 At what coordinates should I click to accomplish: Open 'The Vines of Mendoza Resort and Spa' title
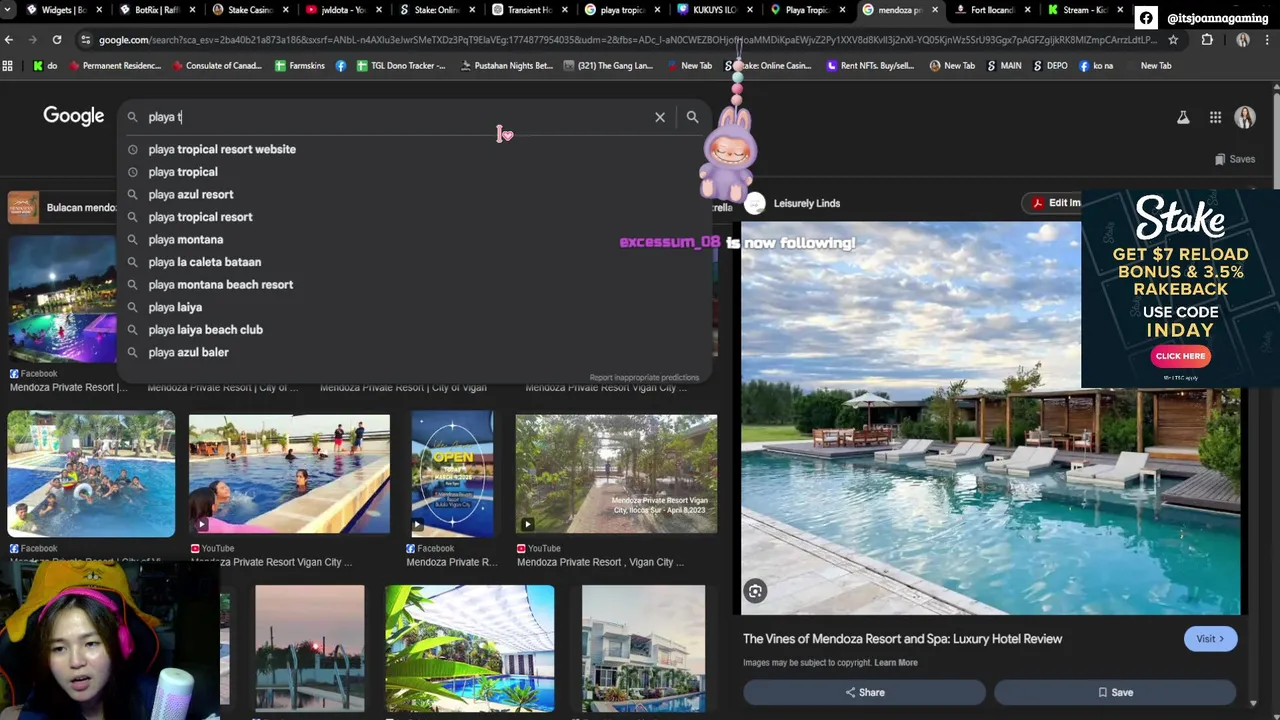coord(902,639)
